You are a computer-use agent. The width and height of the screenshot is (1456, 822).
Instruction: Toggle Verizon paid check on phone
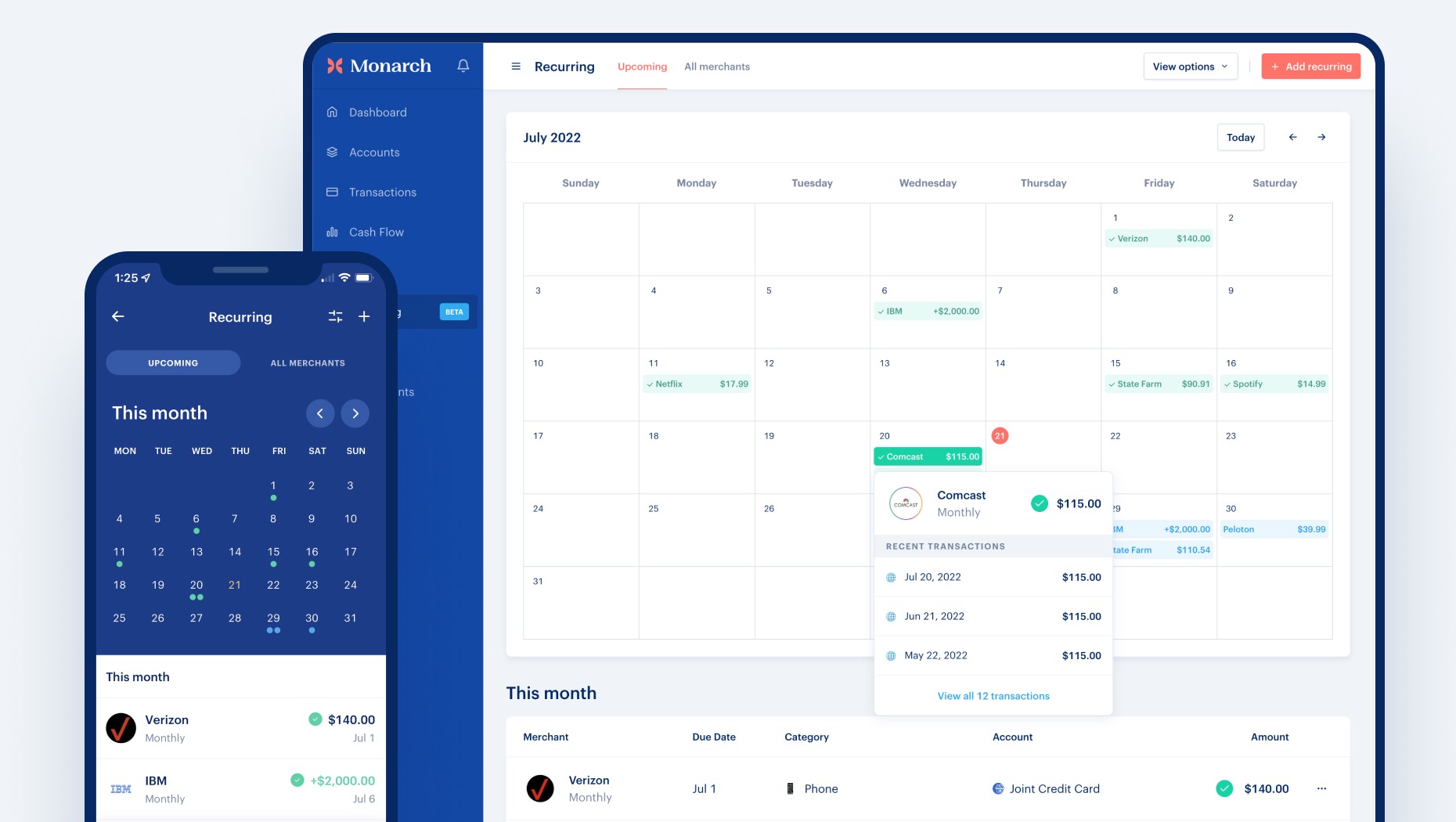(x=315, y=719)
